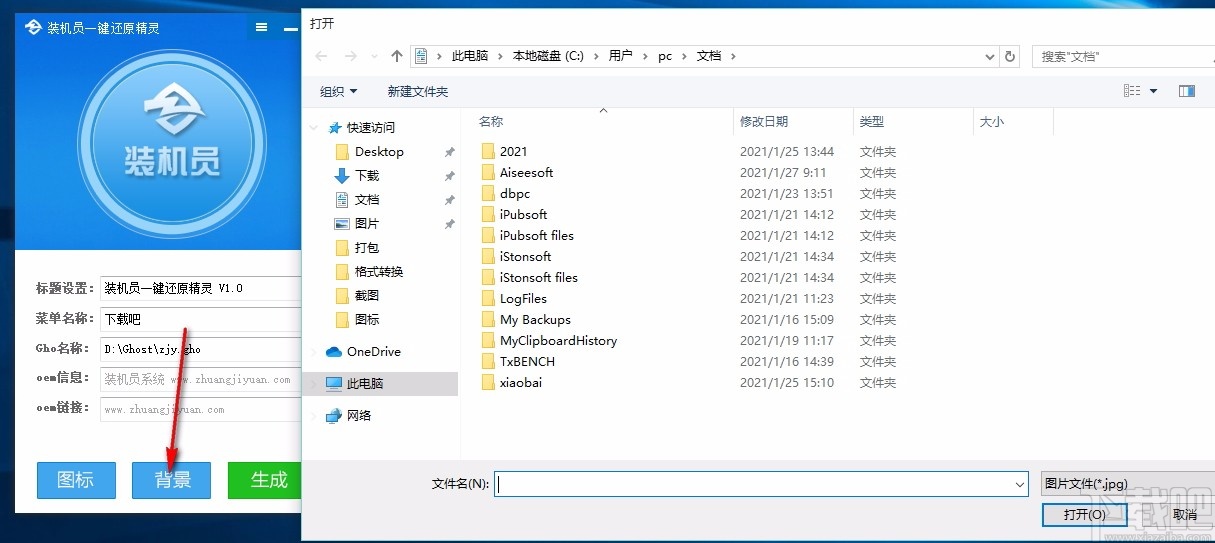Expand the OneDrive tree node
This screenshot has height=543, width=1215.
[x=315, y=352]
